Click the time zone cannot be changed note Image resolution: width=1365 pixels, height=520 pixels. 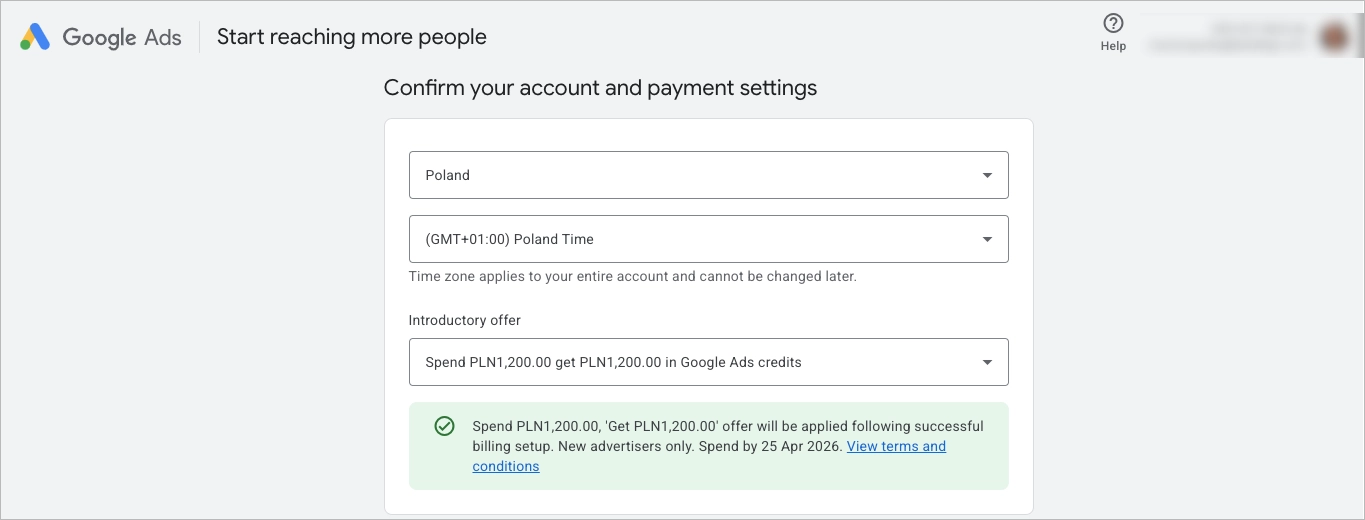(632, 276)
